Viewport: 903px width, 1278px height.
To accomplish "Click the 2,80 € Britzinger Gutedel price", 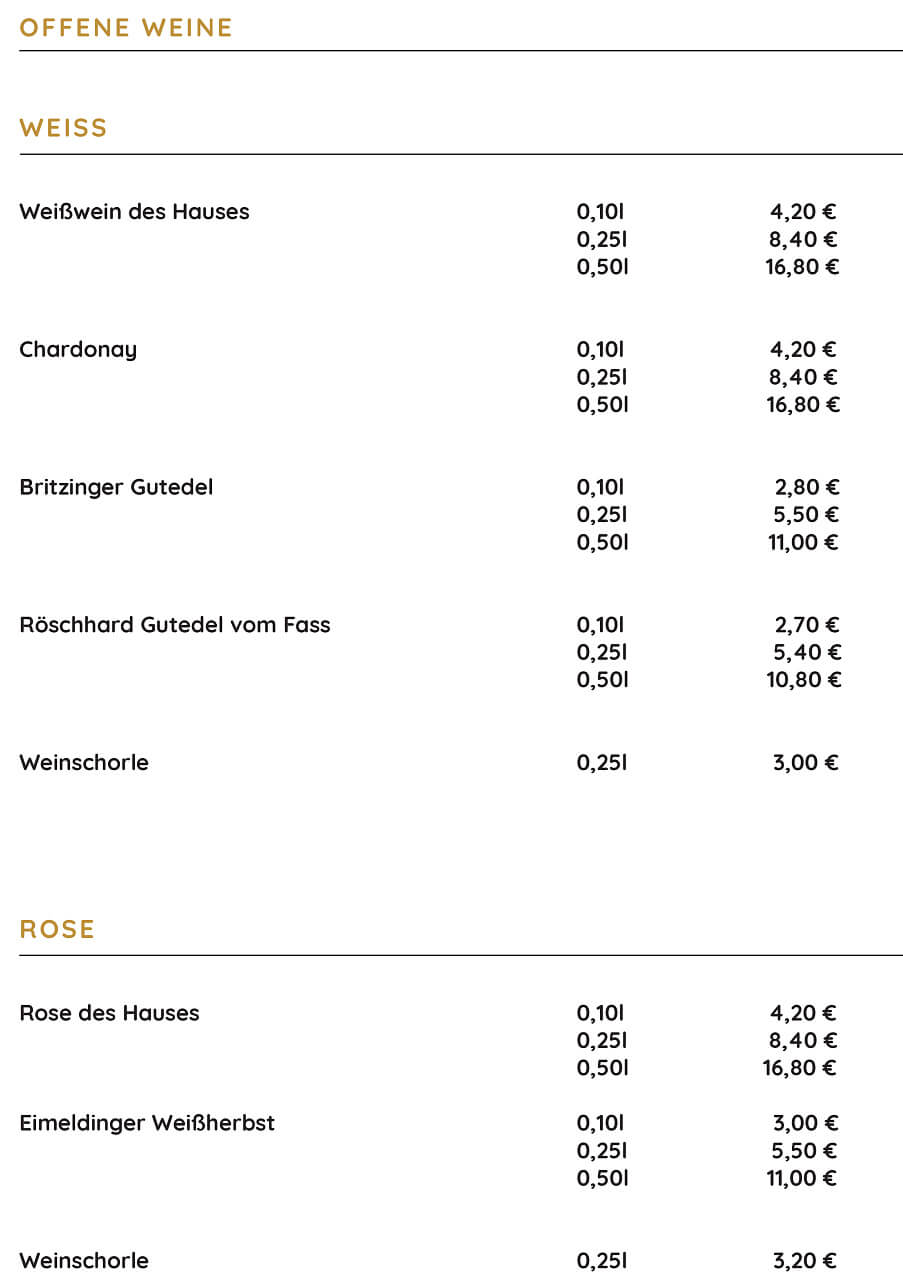I will click(807, 488).
